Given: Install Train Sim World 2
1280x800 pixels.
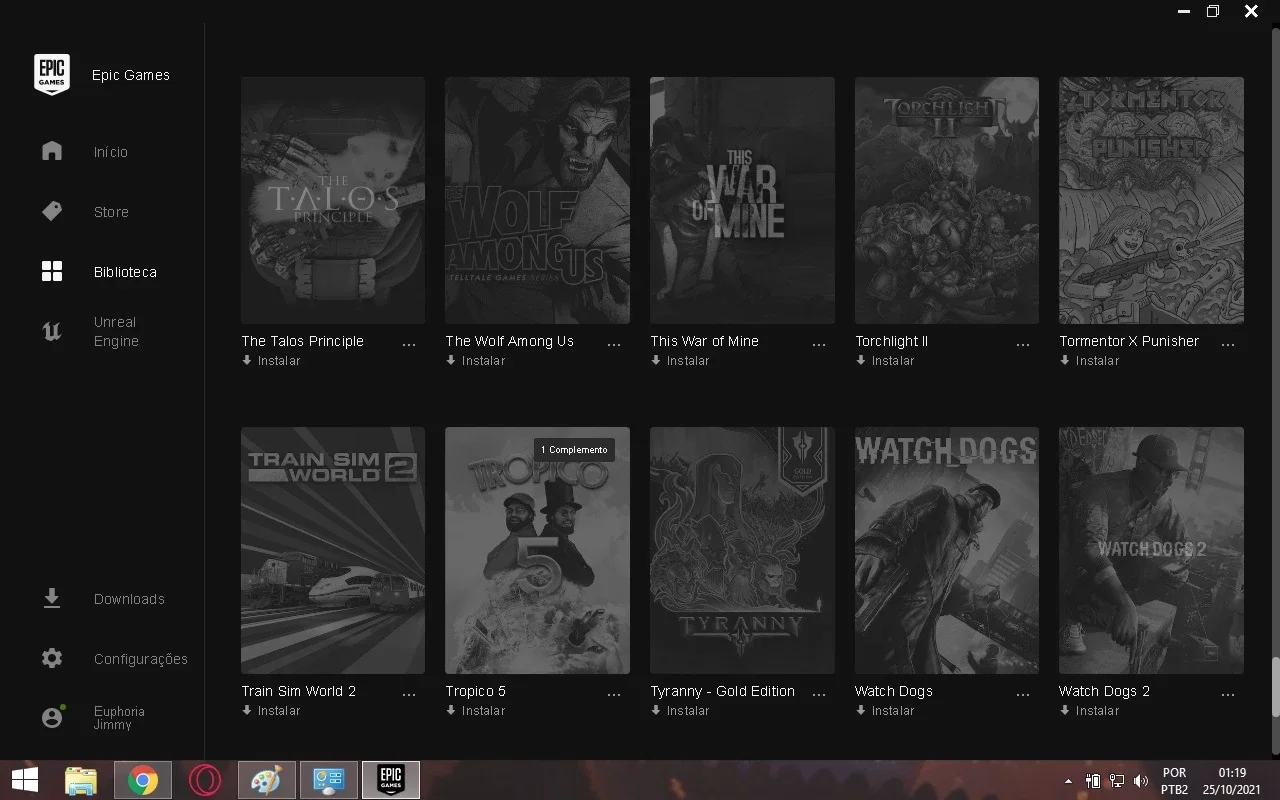Looking at the screenshot, I should tap(271, 711).
